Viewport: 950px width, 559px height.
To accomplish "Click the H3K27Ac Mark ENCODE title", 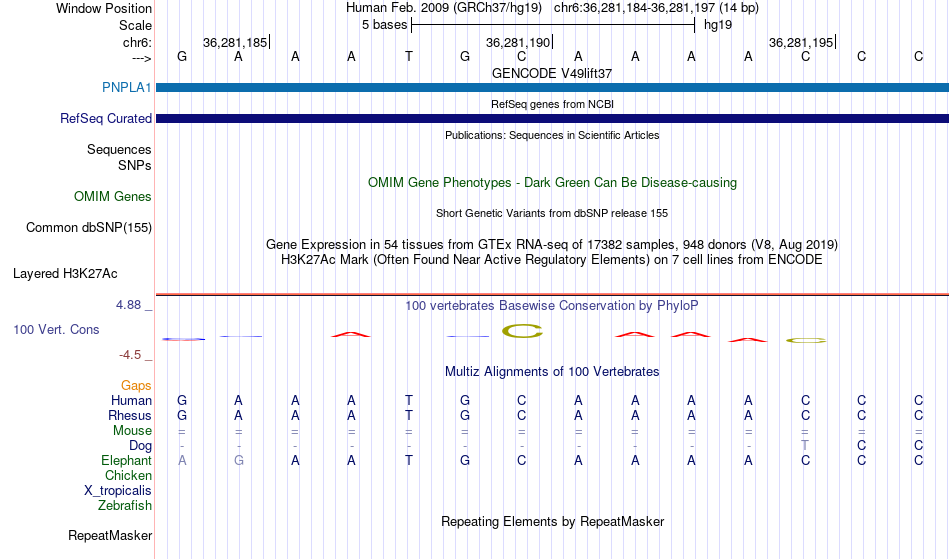I will coord(552,260).
